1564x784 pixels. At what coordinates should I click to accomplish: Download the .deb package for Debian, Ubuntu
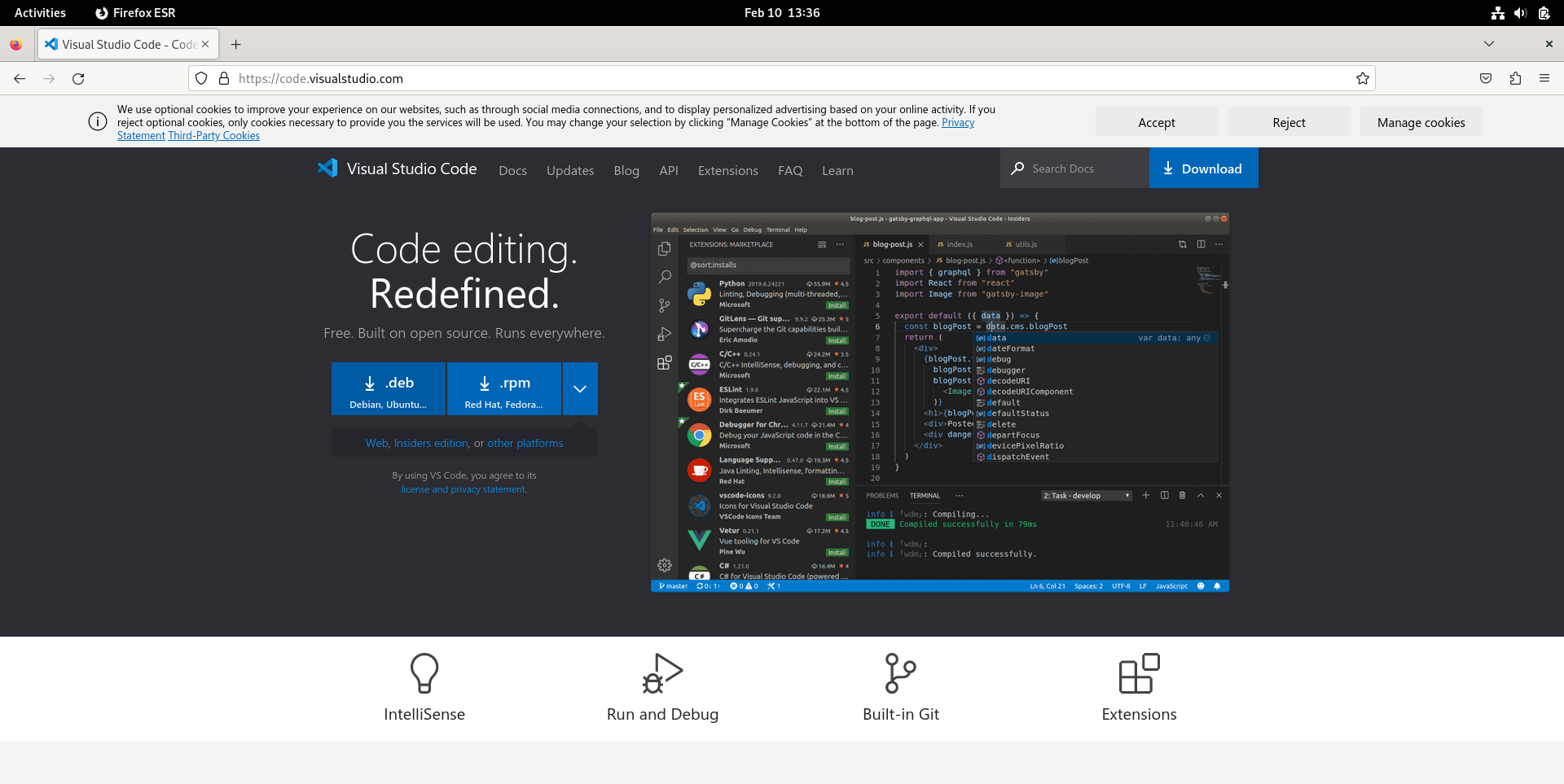click(389, 389)
